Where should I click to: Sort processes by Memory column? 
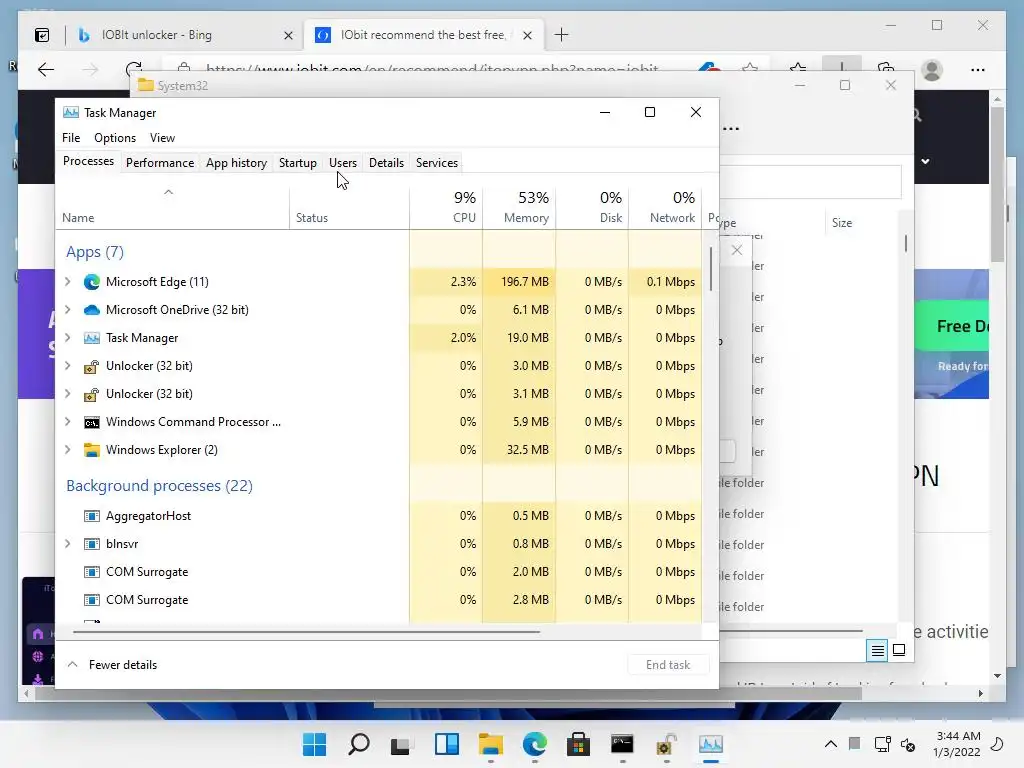click(519, 208)
